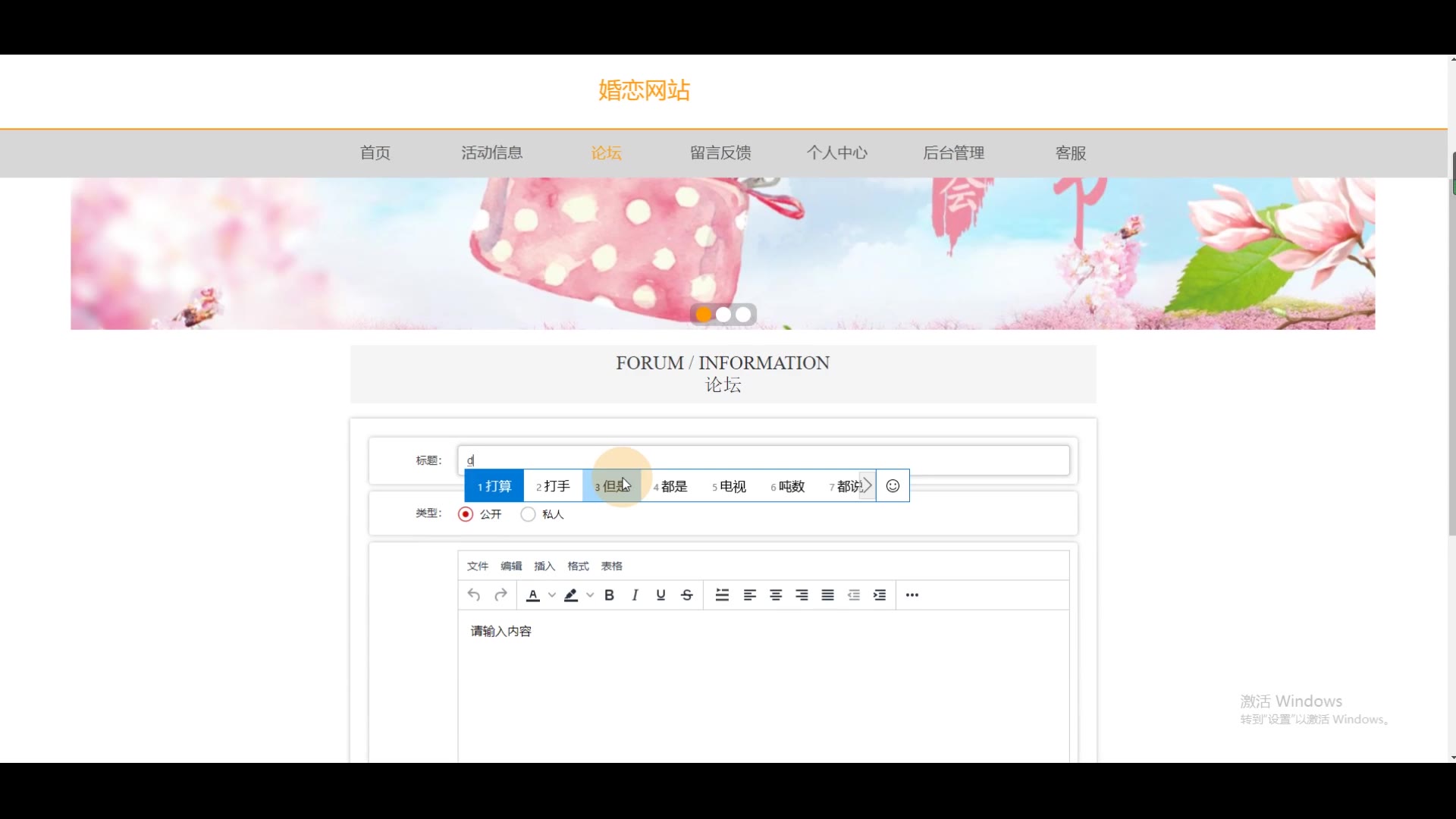Open the 格式 editor menu
Image resolution: width=1456 pixels, height=819 pixels.
[x=578, y=566]
